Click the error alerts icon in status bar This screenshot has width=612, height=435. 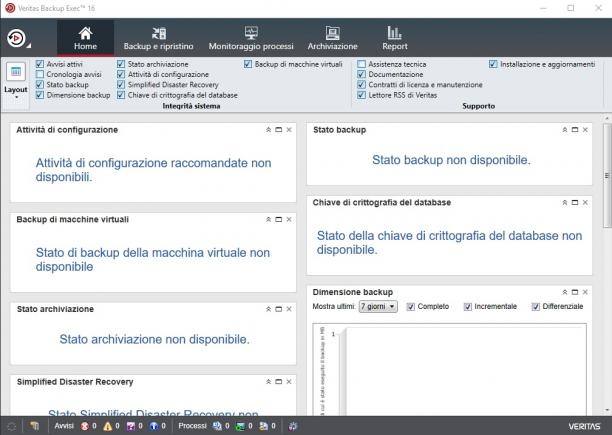pos(85,426)
